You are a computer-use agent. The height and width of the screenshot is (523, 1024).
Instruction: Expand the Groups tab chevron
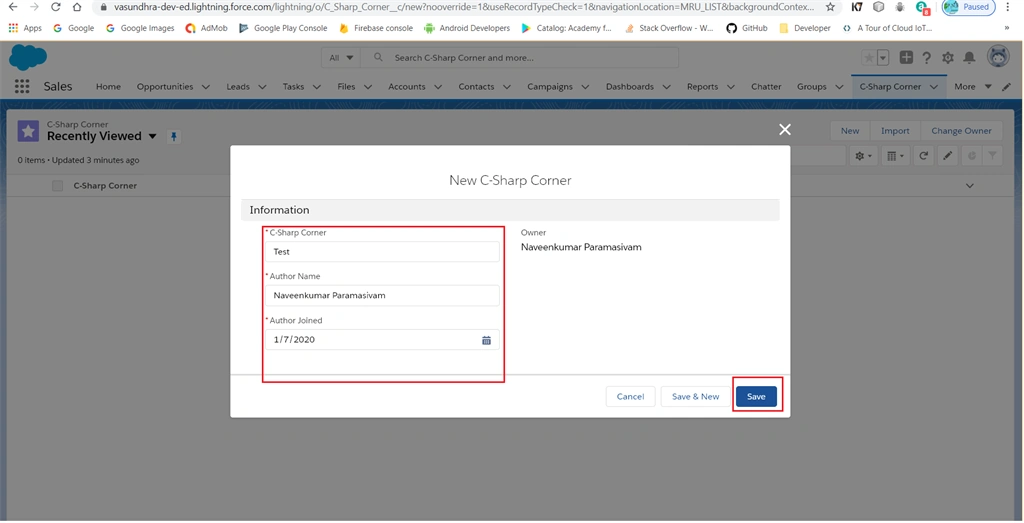coord(839,86)
